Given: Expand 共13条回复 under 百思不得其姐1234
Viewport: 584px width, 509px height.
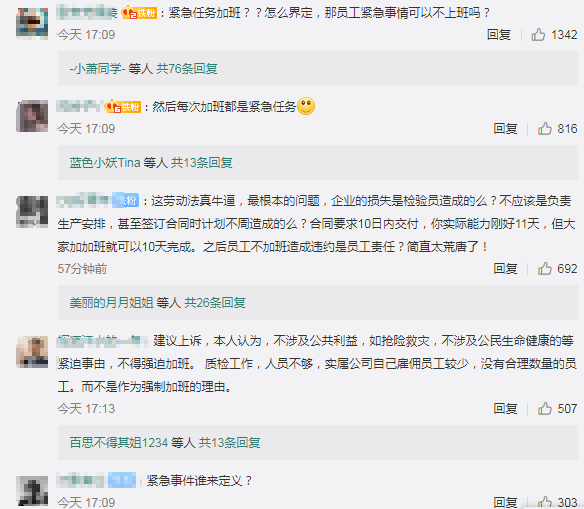Looking at the screenshot, I should 229,442.
